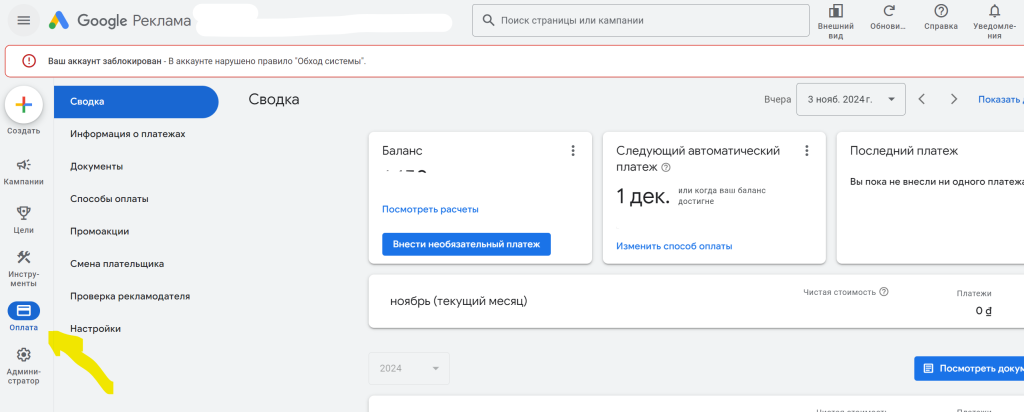1024x412 pixels.
Task: Go to next date with right chevron
Action: click(x=954, y=99)
